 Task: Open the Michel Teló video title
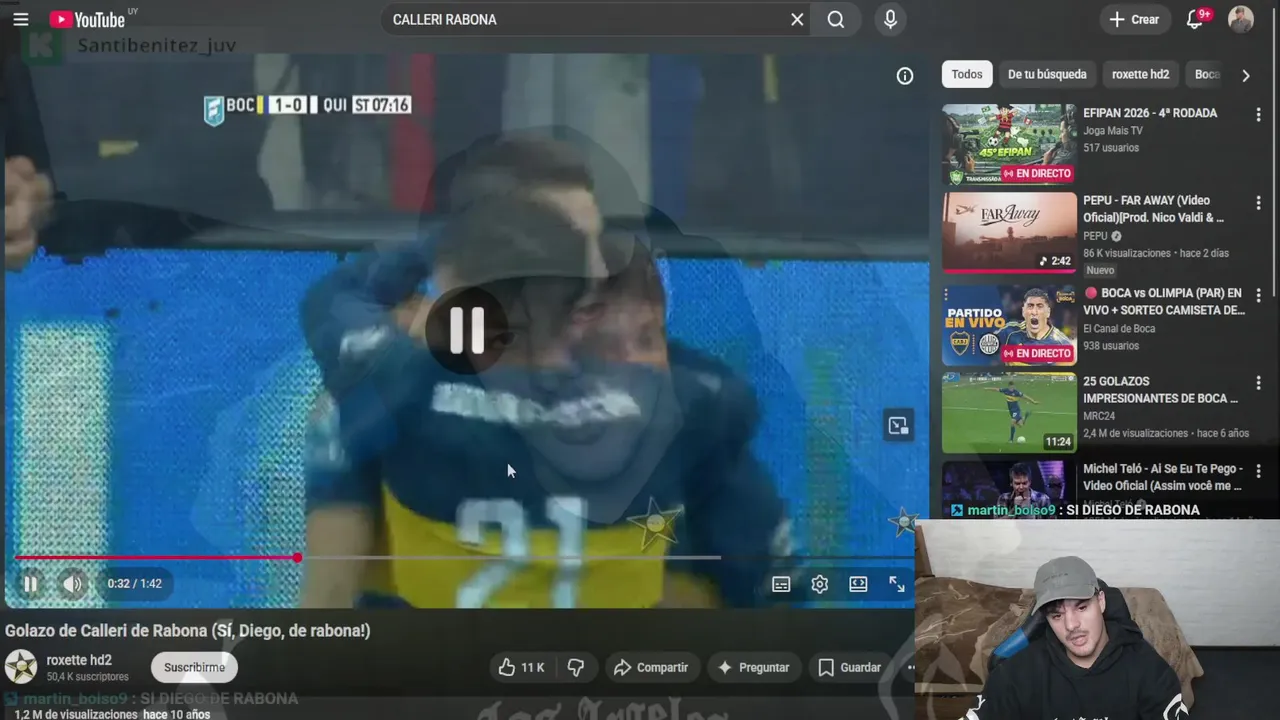(x=1163, y=477)
